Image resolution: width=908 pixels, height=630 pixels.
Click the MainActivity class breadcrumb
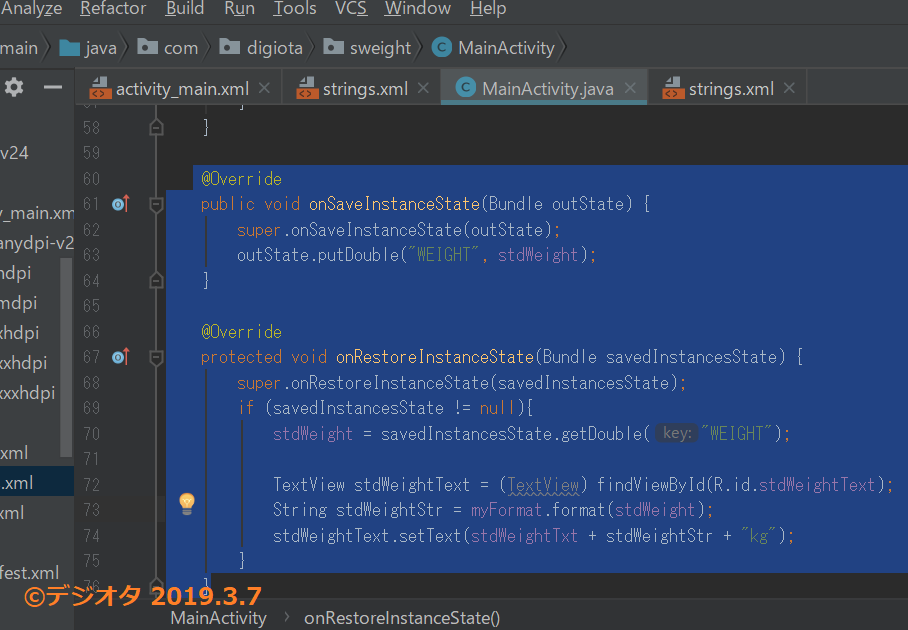(493, 47)
